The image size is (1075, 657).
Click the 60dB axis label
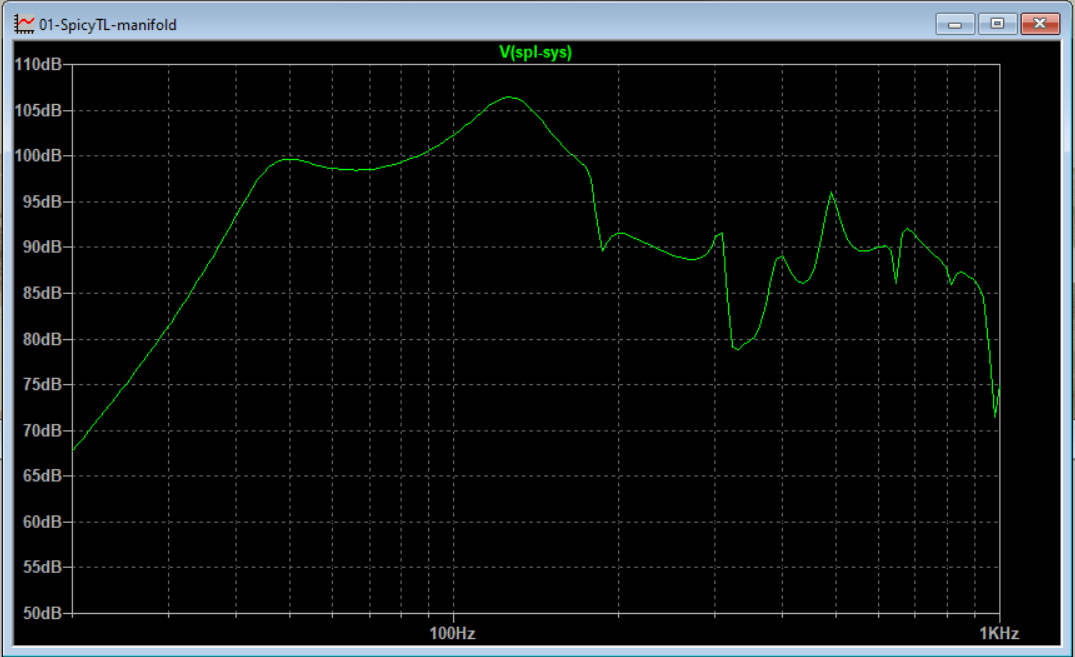click(x=43, y=522)
